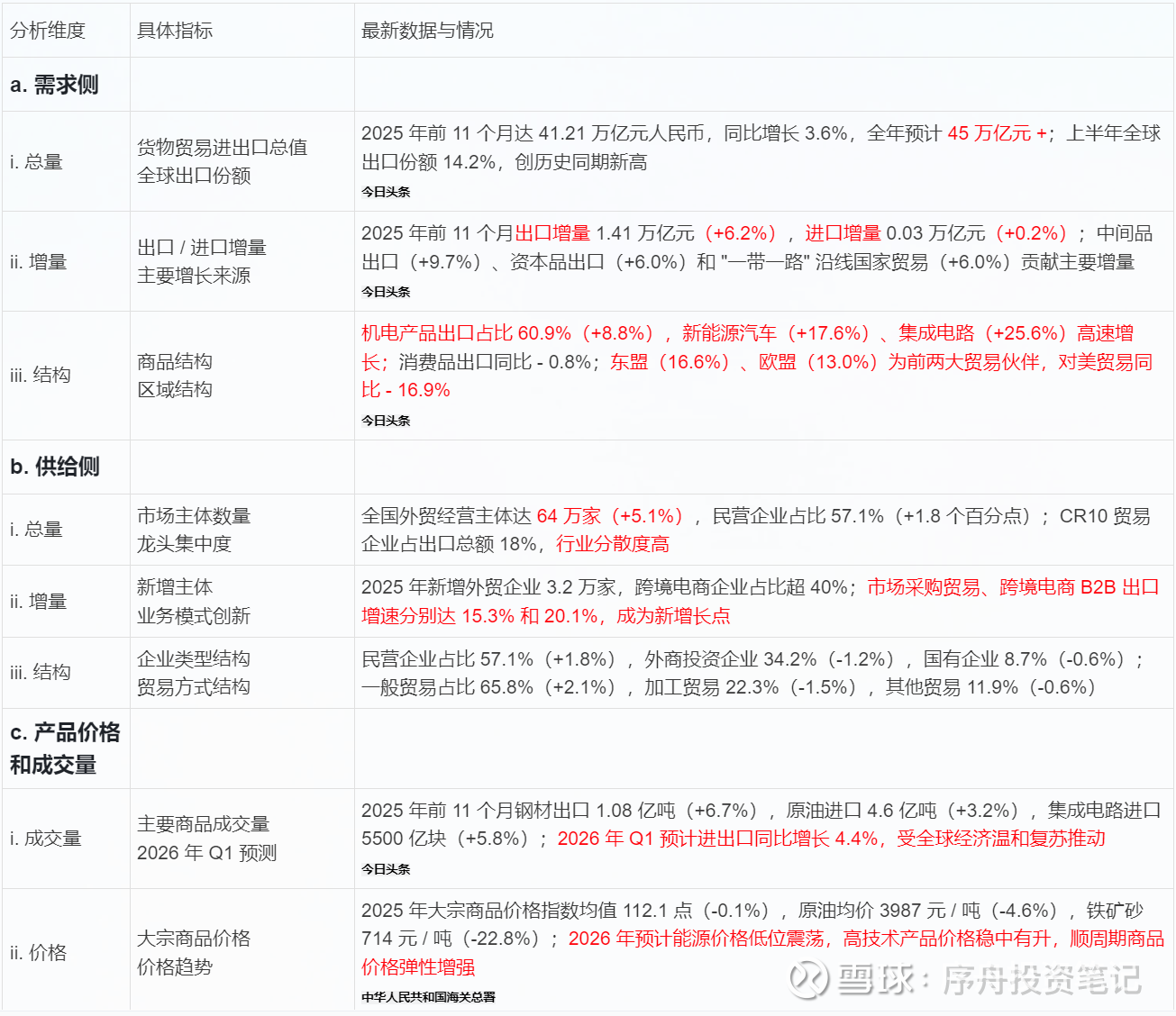Click the '外商投资企业 34.2%' text
This screenshot has width=1176, height=1016.
(731, 659)
